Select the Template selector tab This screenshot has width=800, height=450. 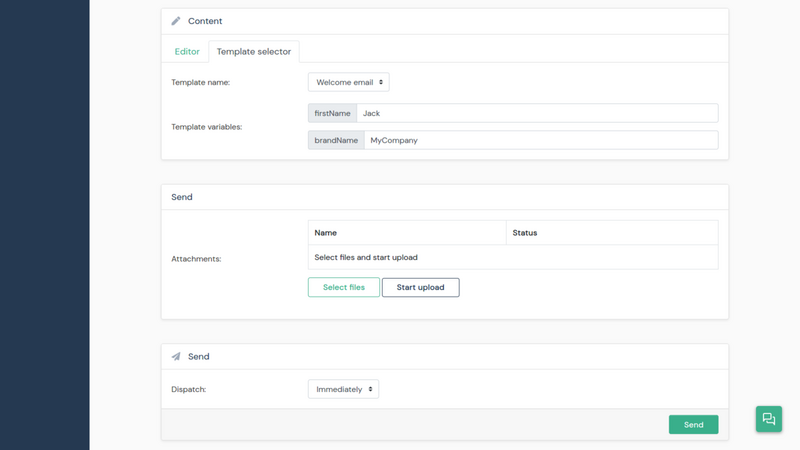pos(254,52)
